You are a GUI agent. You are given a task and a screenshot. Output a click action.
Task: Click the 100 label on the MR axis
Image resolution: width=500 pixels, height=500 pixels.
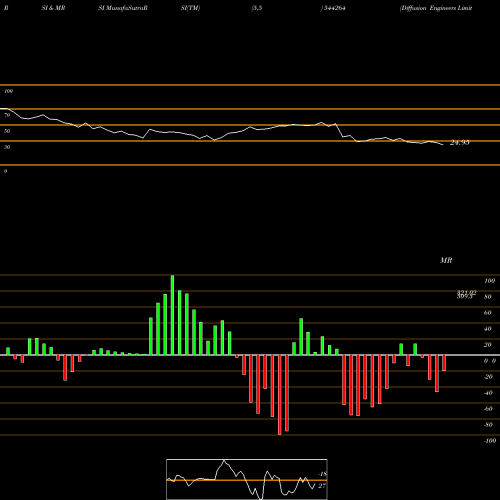[x=490, y=281]
